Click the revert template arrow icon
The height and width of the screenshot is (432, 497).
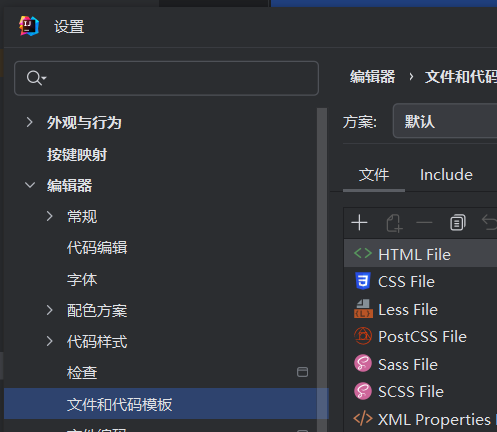490,223
